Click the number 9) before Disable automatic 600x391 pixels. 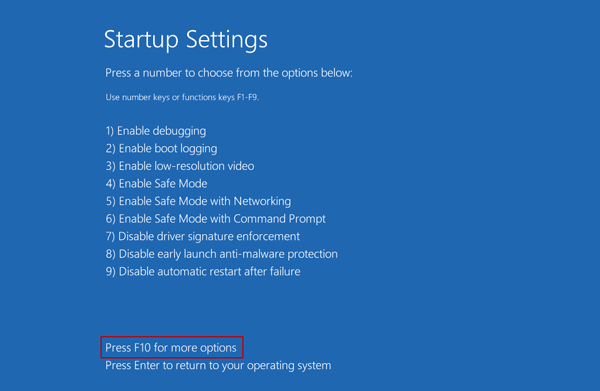pyautogui.click(x=110, y=272)
